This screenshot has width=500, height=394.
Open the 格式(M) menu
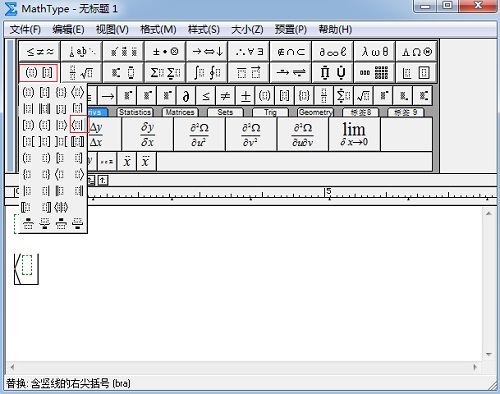tap(158, 30)
